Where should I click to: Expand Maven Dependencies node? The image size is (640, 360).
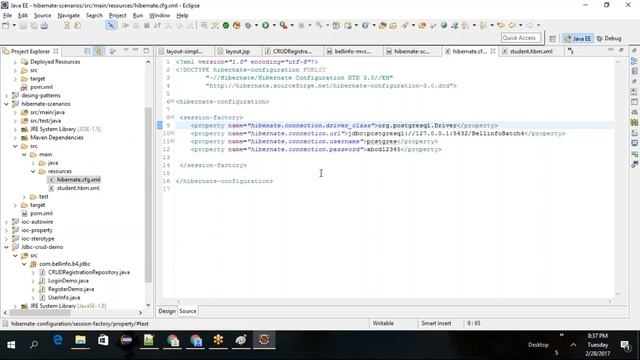click(x=16, y=138)
